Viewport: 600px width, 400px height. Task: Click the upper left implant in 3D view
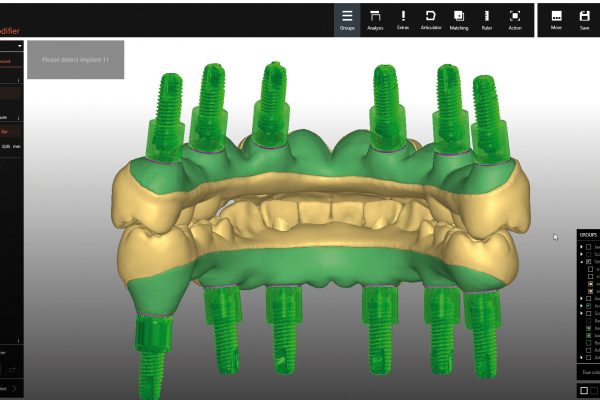165,115
